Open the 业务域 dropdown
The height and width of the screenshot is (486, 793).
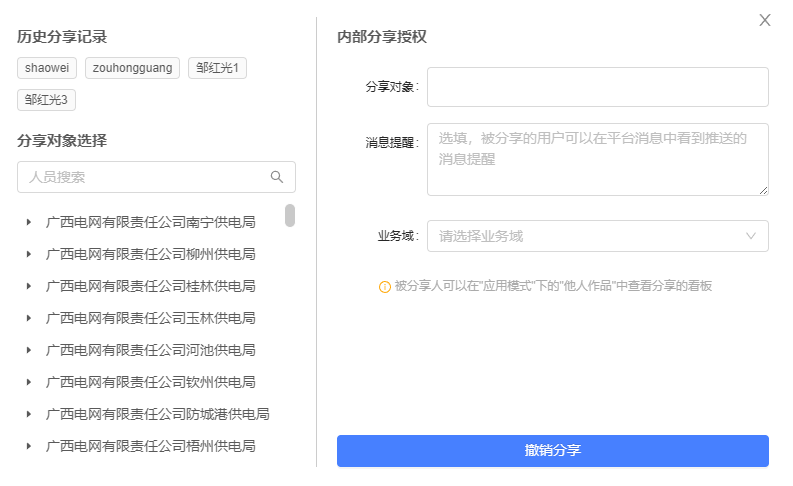597,236
